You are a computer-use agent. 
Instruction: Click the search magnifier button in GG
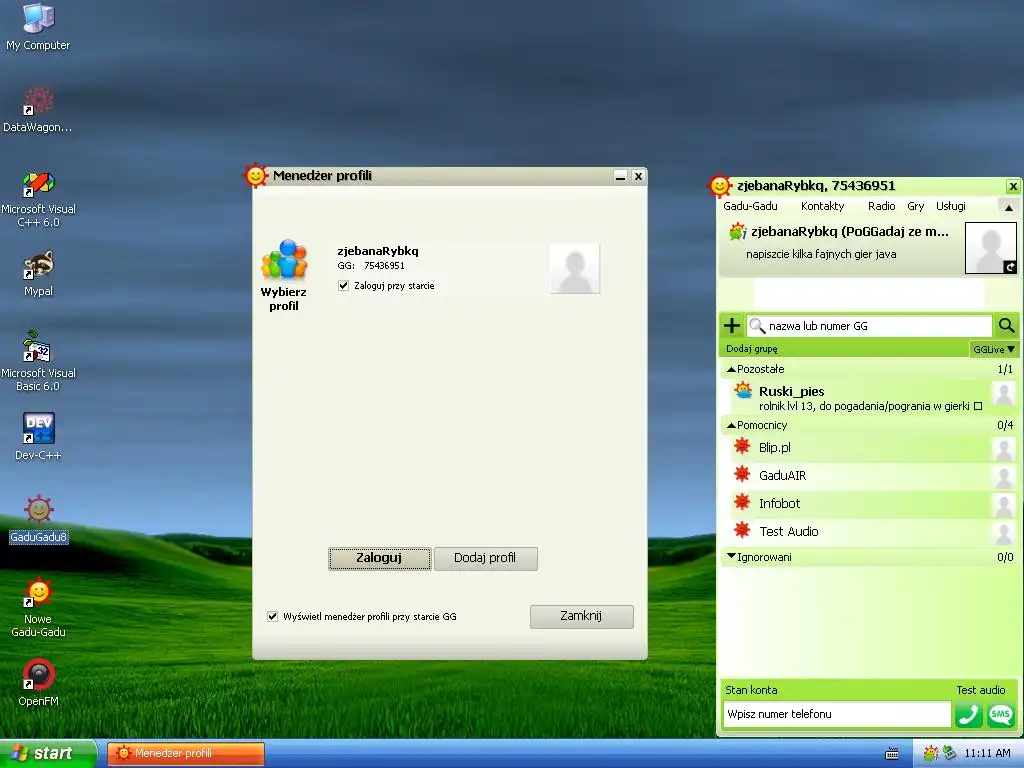pyautogui.click(x=1006, y=325)
